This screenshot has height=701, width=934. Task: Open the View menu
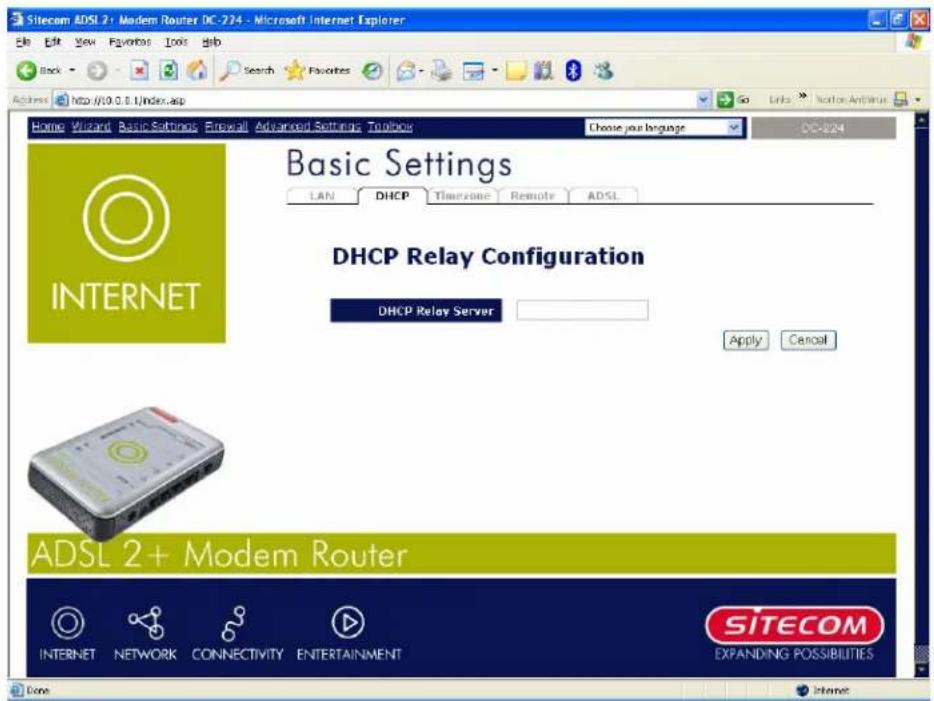point(85,42)
